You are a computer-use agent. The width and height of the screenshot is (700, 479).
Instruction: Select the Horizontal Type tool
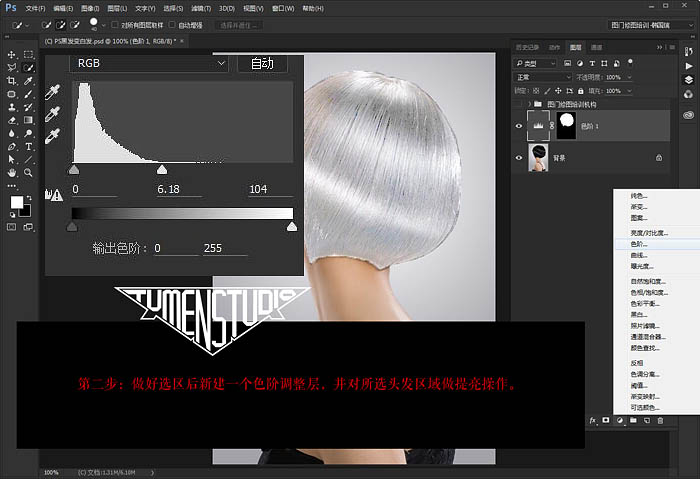29,146
